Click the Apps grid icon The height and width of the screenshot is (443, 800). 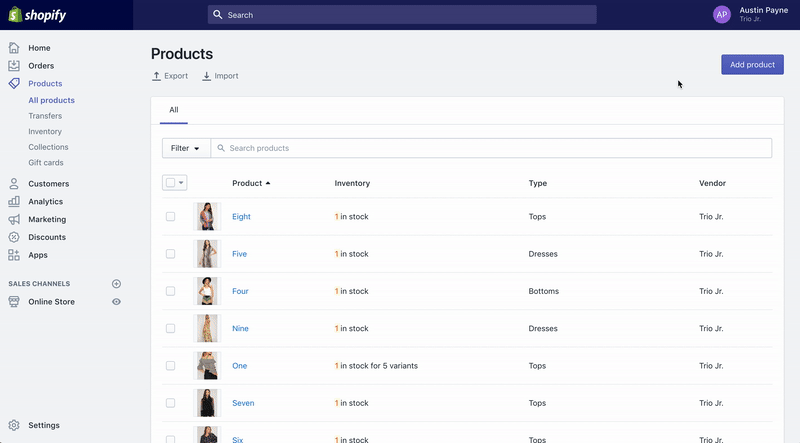point(14,255)
